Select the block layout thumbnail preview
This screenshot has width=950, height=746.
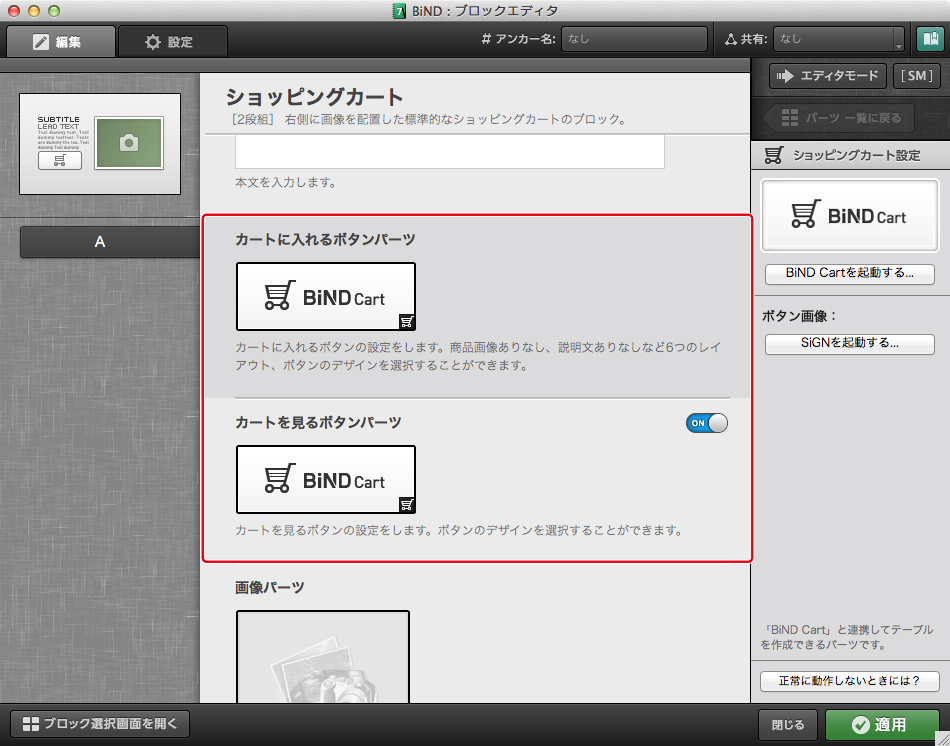click(x=100, y=144)
